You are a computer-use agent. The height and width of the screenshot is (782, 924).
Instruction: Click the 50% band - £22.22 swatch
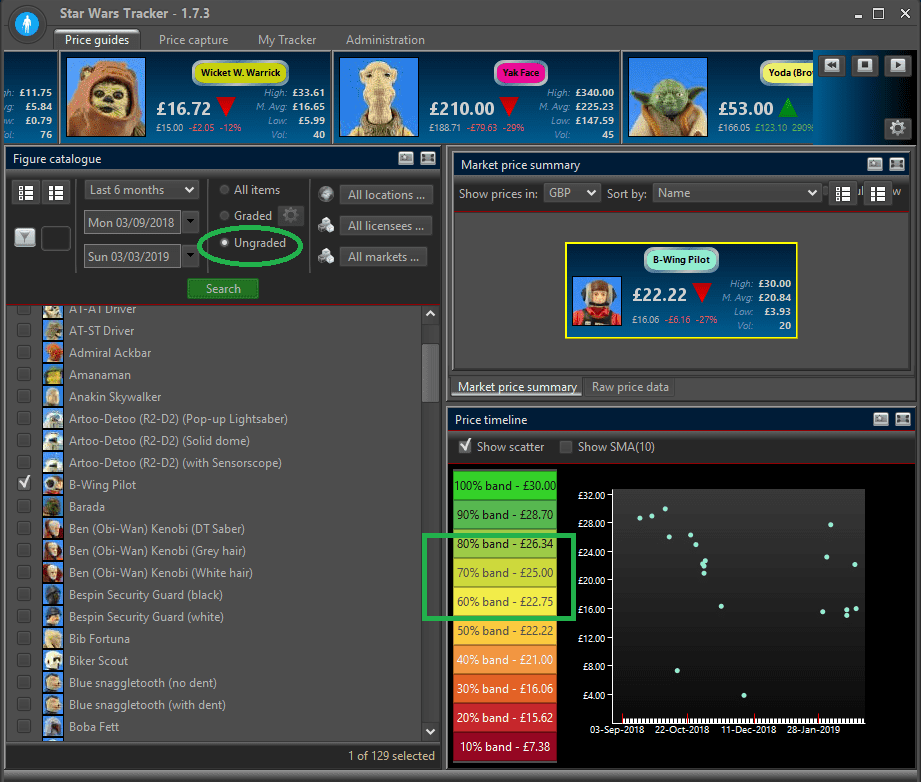(x=505, y=631)
